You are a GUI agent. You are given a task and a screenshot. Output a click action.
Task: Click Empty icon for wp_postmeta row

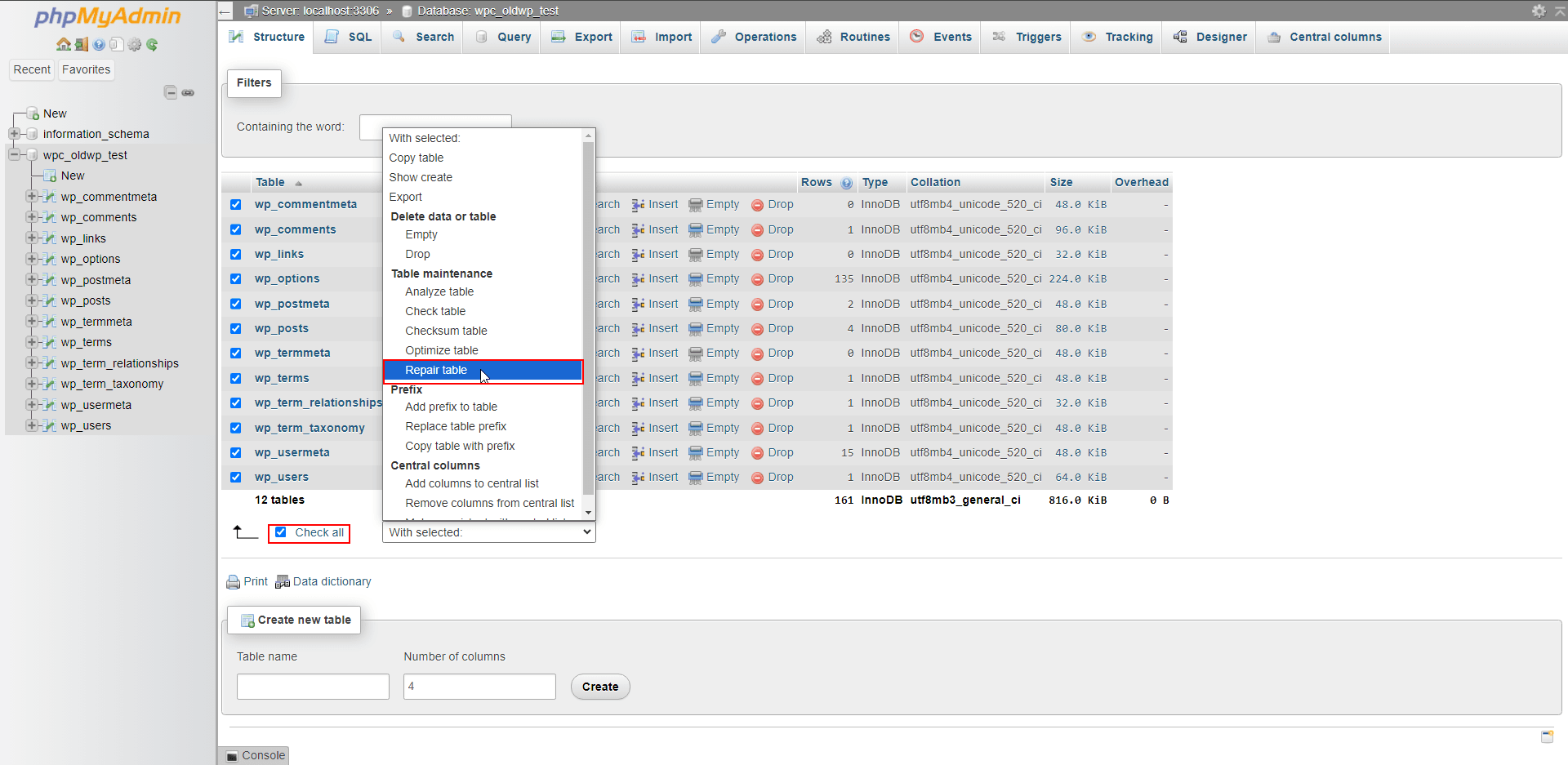(695, 305)
